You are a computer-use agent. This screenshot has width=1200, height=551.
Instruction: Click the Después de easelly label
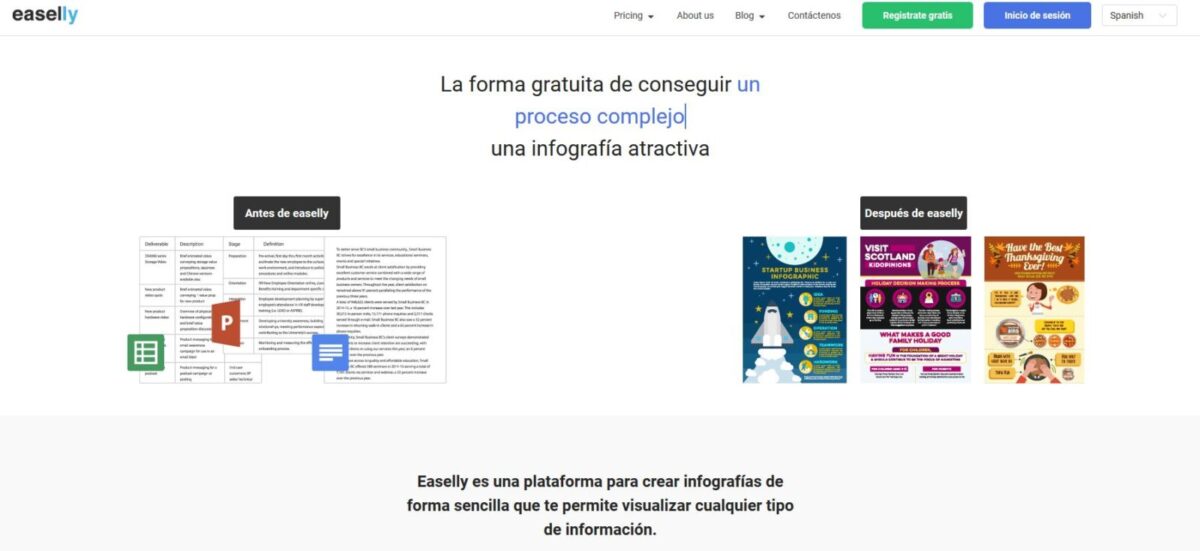point(914,213)
